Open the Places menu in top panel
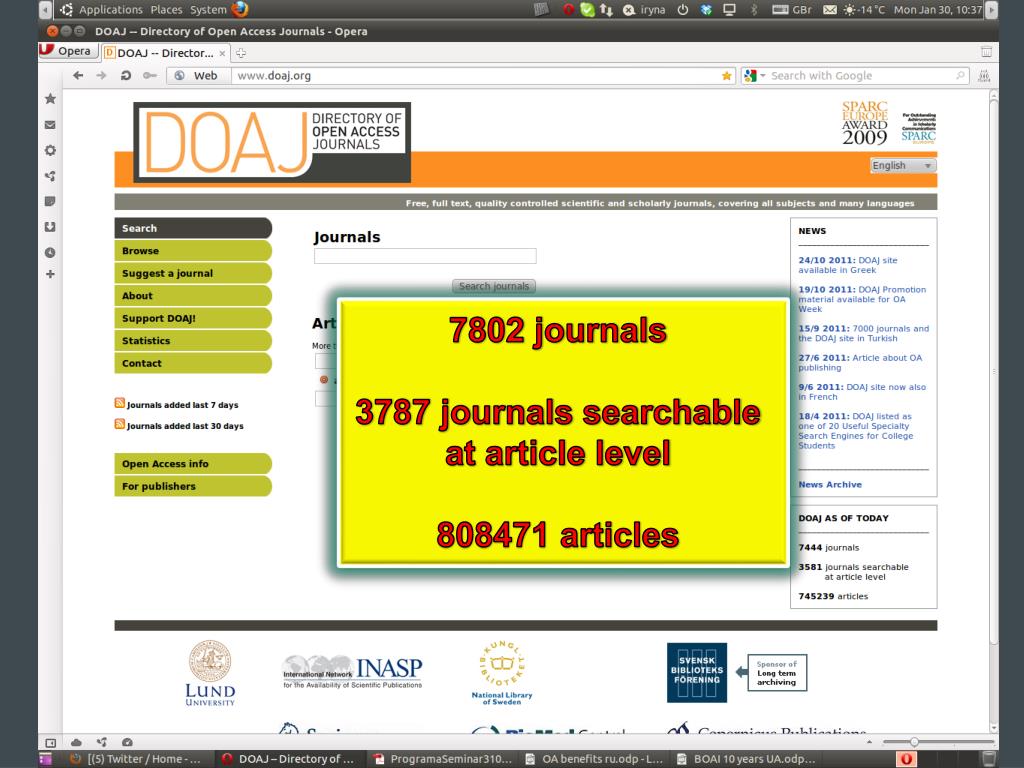 pos(167,10)
